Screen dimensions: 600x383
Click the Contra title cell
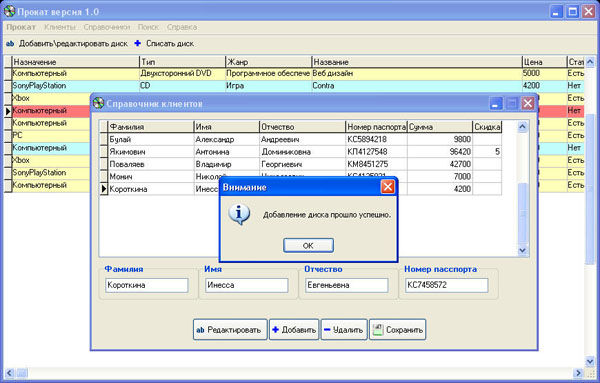[x=417, y=86]
